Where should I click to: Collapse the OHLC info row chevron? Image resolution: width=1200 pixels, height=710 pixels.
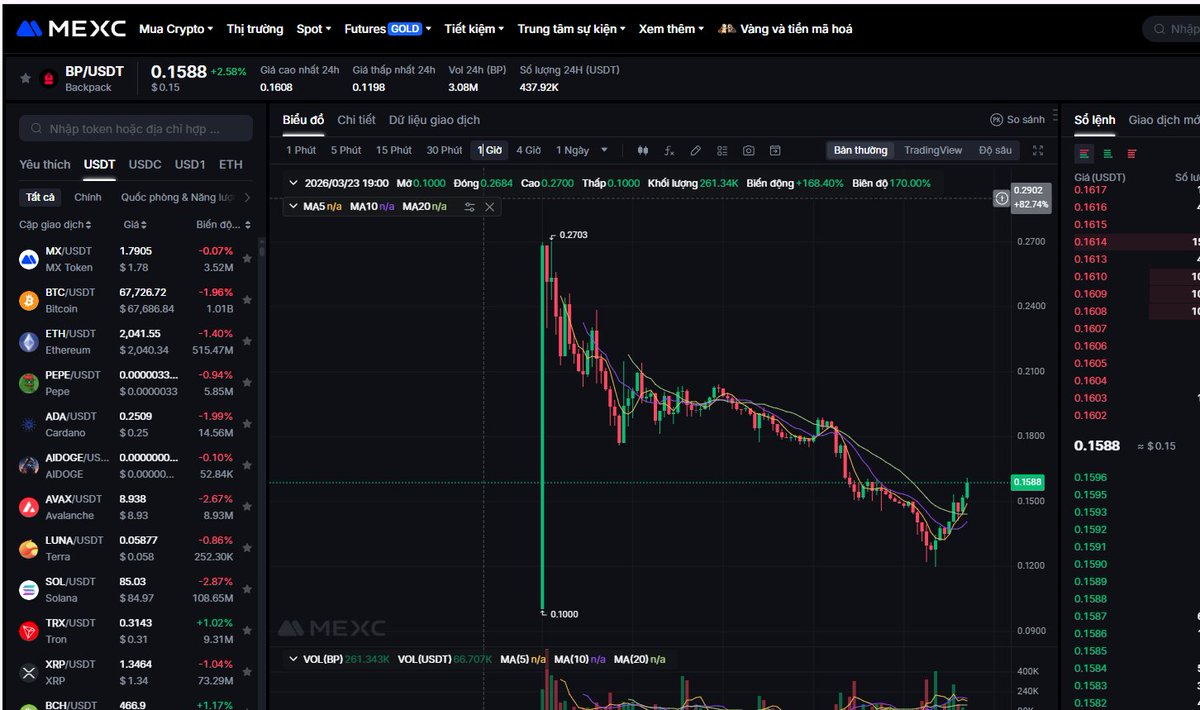coord(293,183)
